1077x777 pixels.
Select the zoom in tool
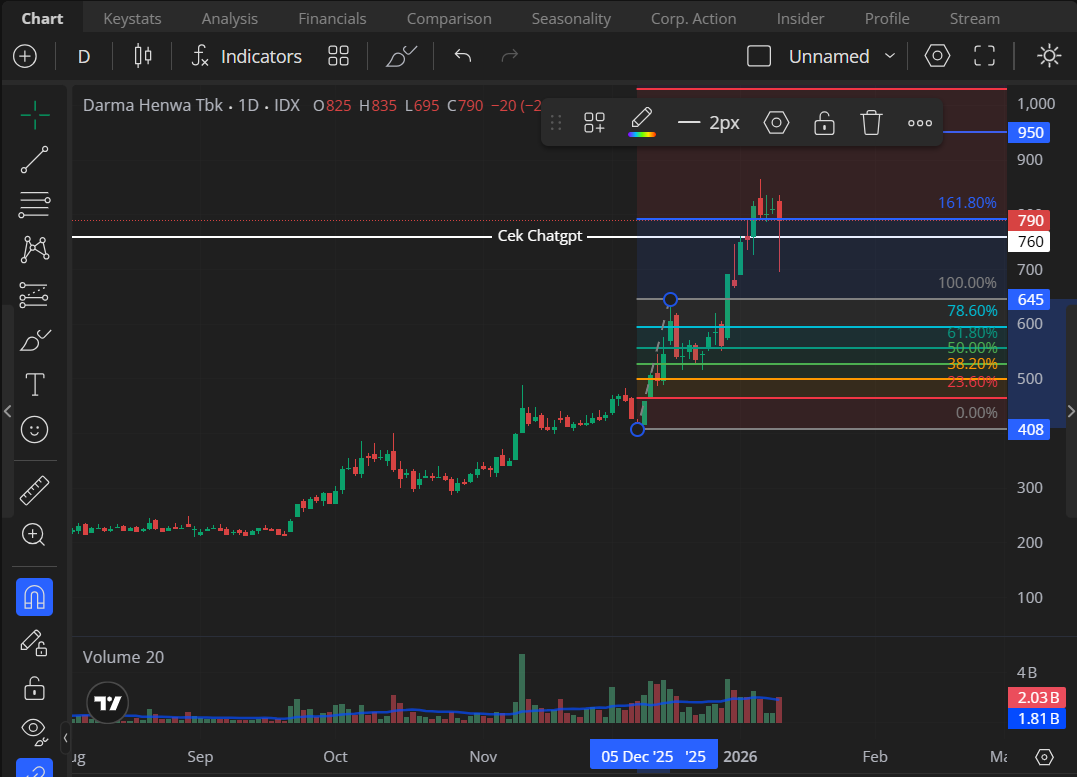(x=34, y=534)
